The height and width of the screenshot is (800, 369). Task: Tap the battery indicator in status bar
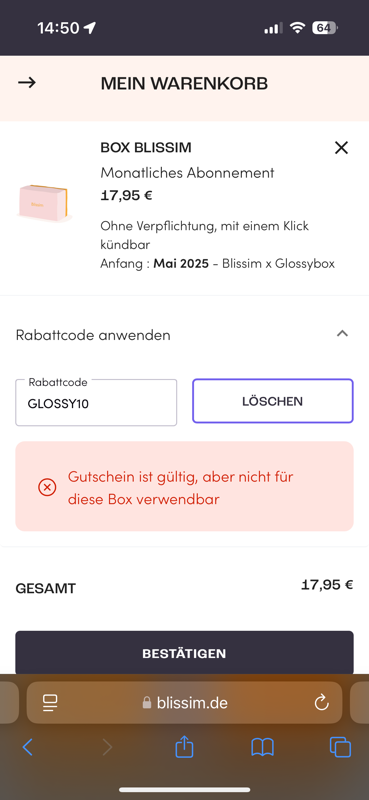click(325, 28)
